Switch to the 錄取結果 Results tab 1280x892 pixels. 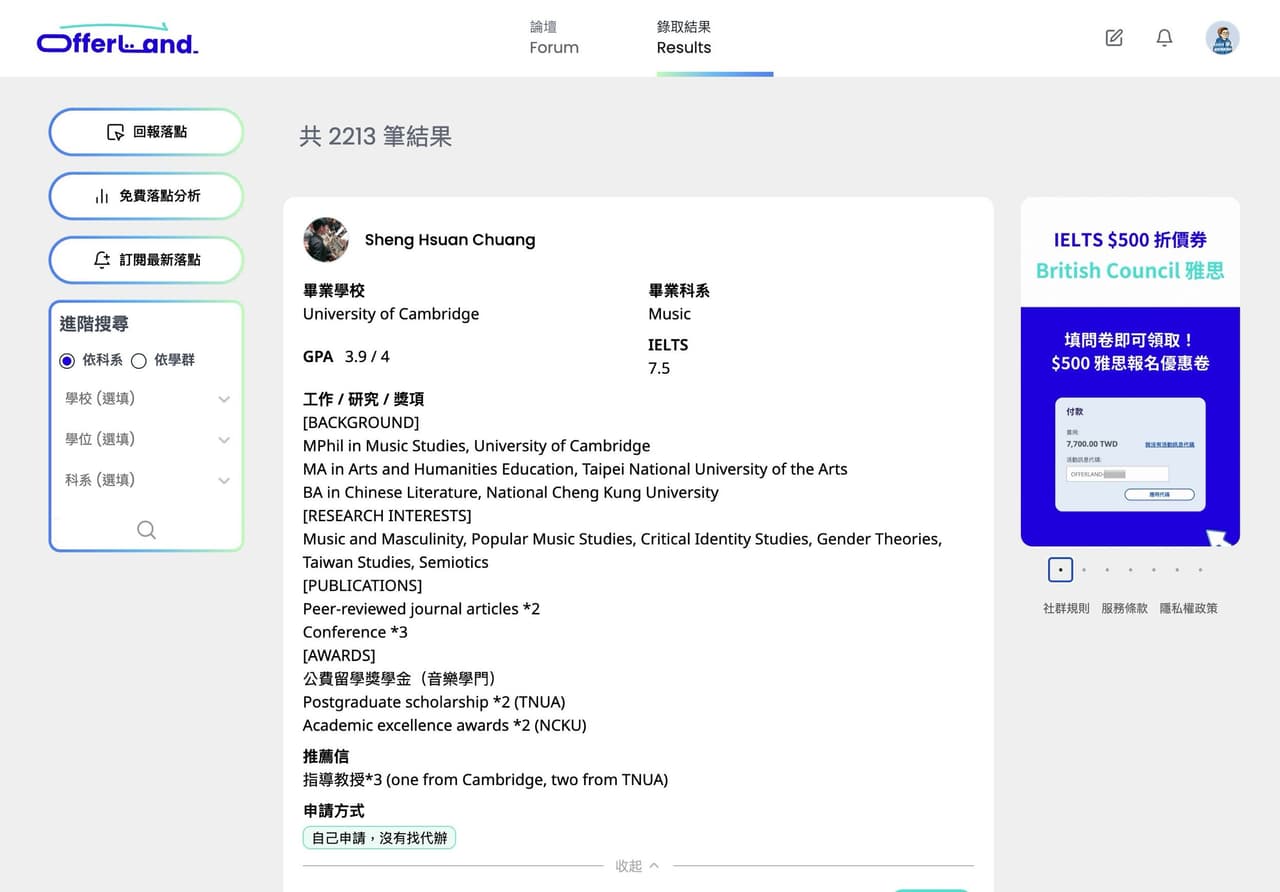(x=684, y=38)
